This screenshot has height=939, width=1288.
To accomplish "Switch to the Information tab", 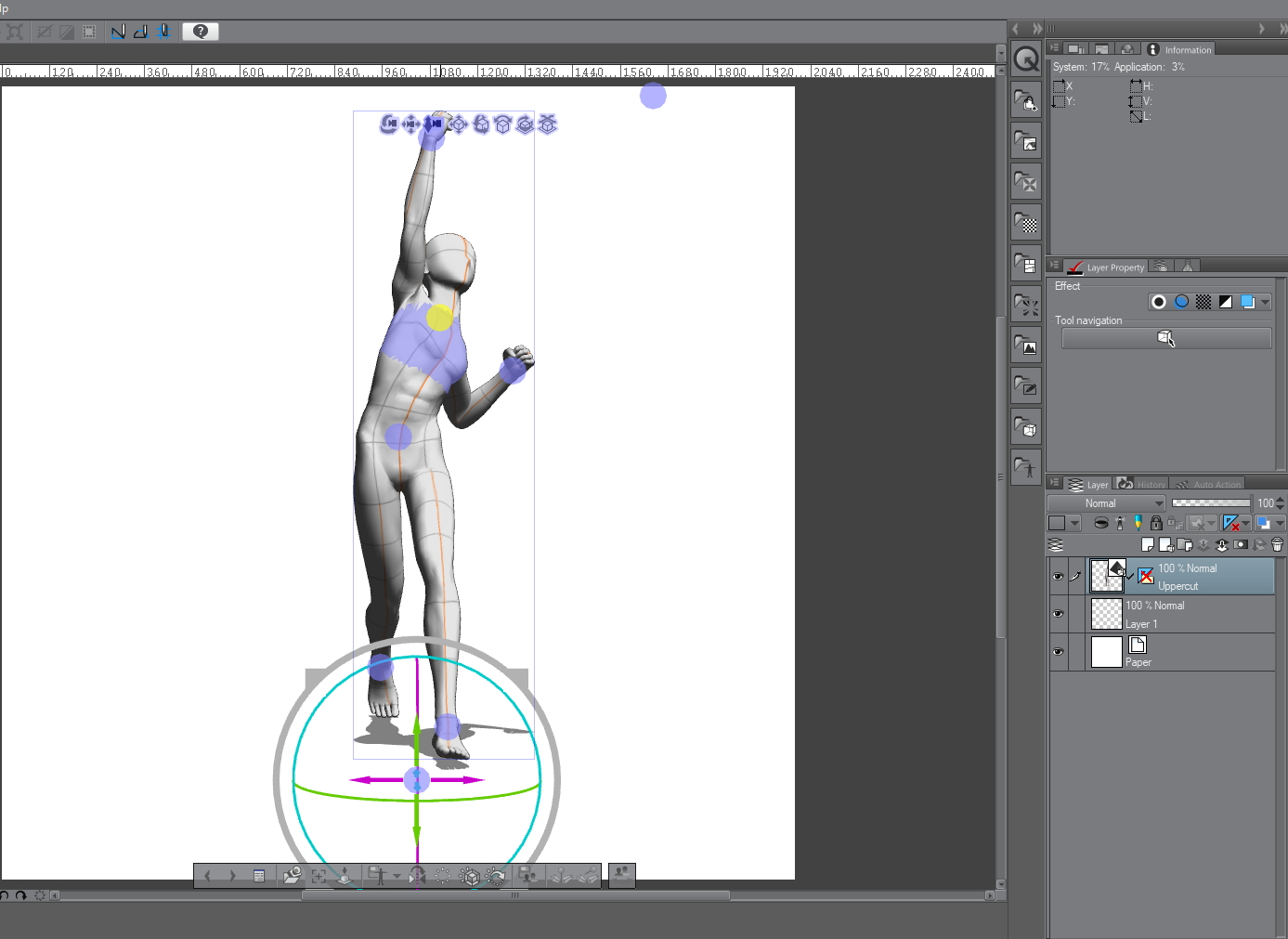I will point(1178,49).
